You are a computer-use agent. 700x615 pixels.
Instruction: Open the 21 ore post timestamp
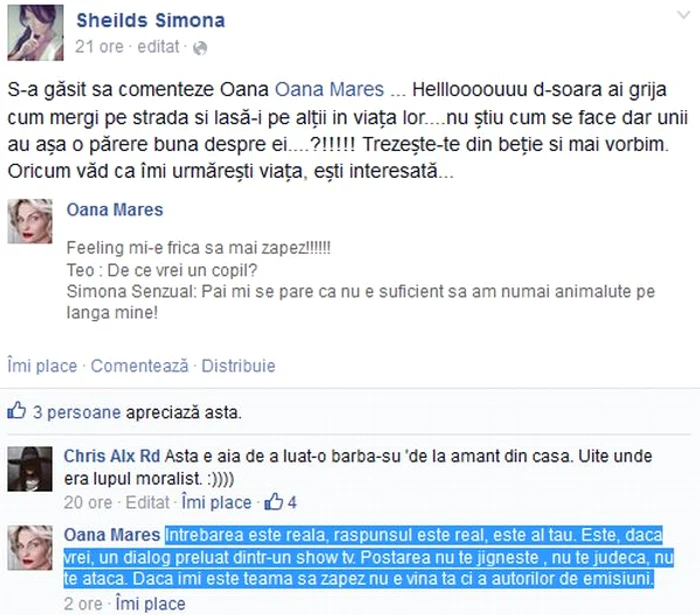tap(99, 46)
